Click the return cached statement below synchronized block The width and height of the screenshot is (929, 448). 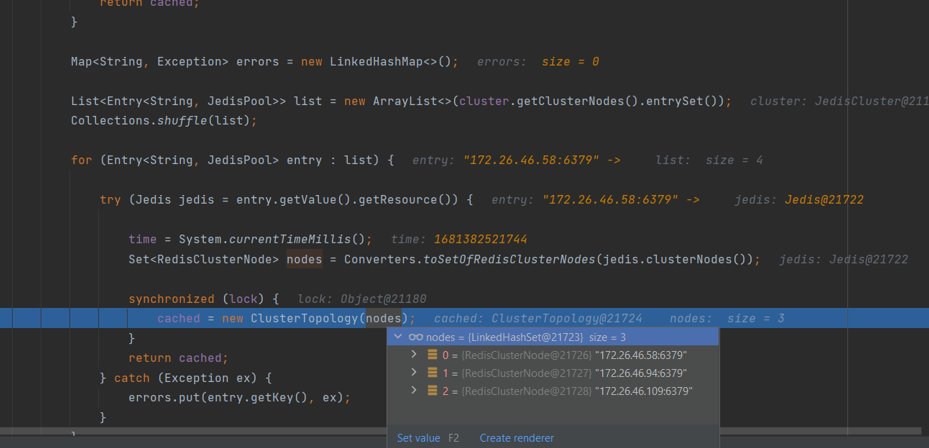(x=178, y=358)
